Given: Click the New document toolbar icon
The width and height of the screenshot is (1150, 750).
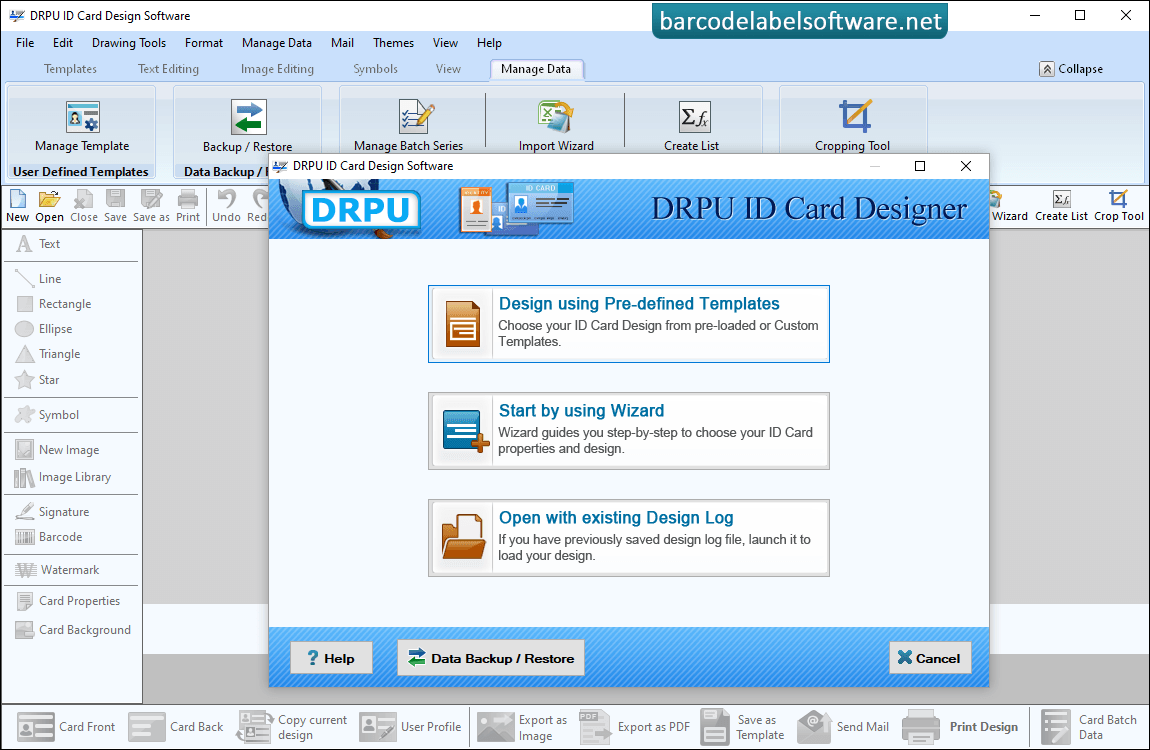Looking at the screenshot, I should [18, 206].
